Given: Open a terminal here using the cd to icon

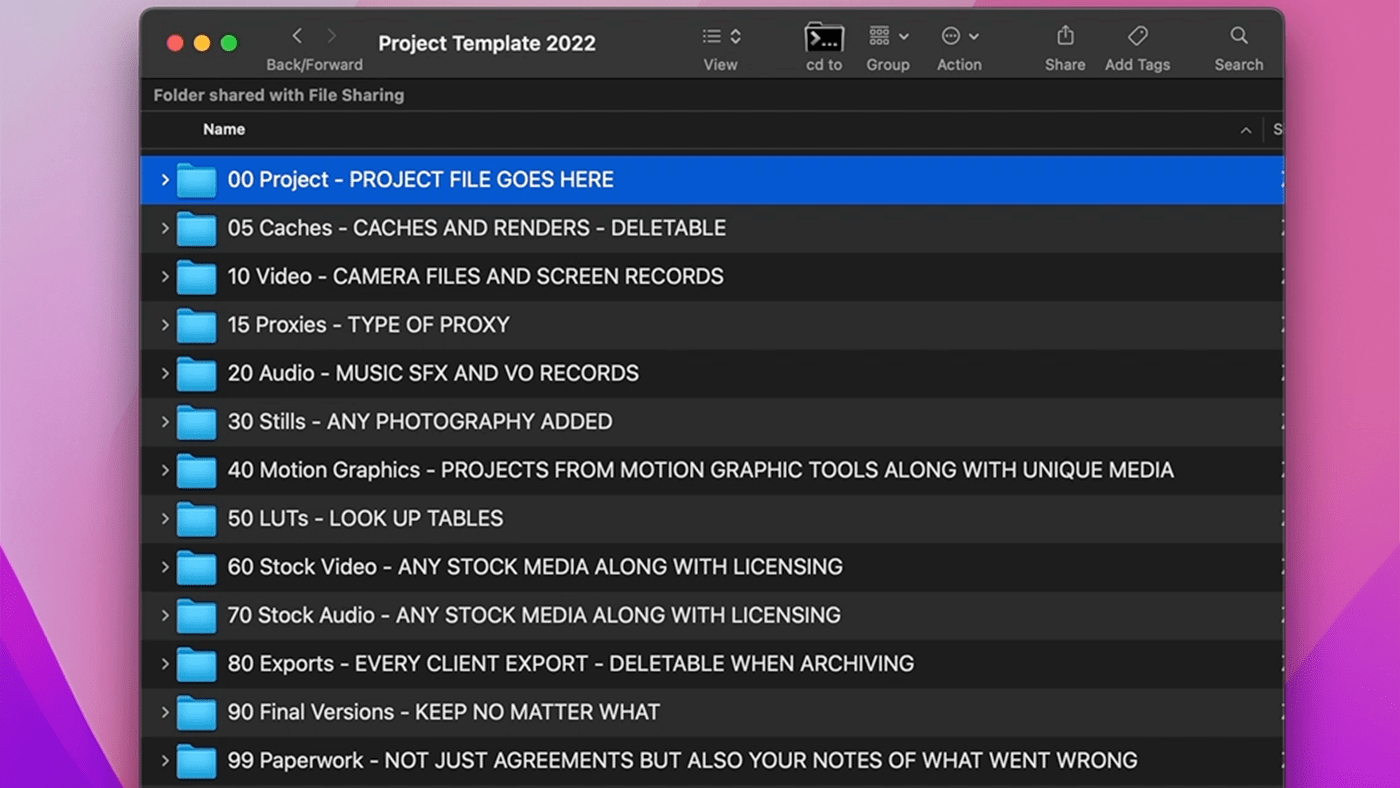Looking at the screenshot, I should [x=824, y=38].
